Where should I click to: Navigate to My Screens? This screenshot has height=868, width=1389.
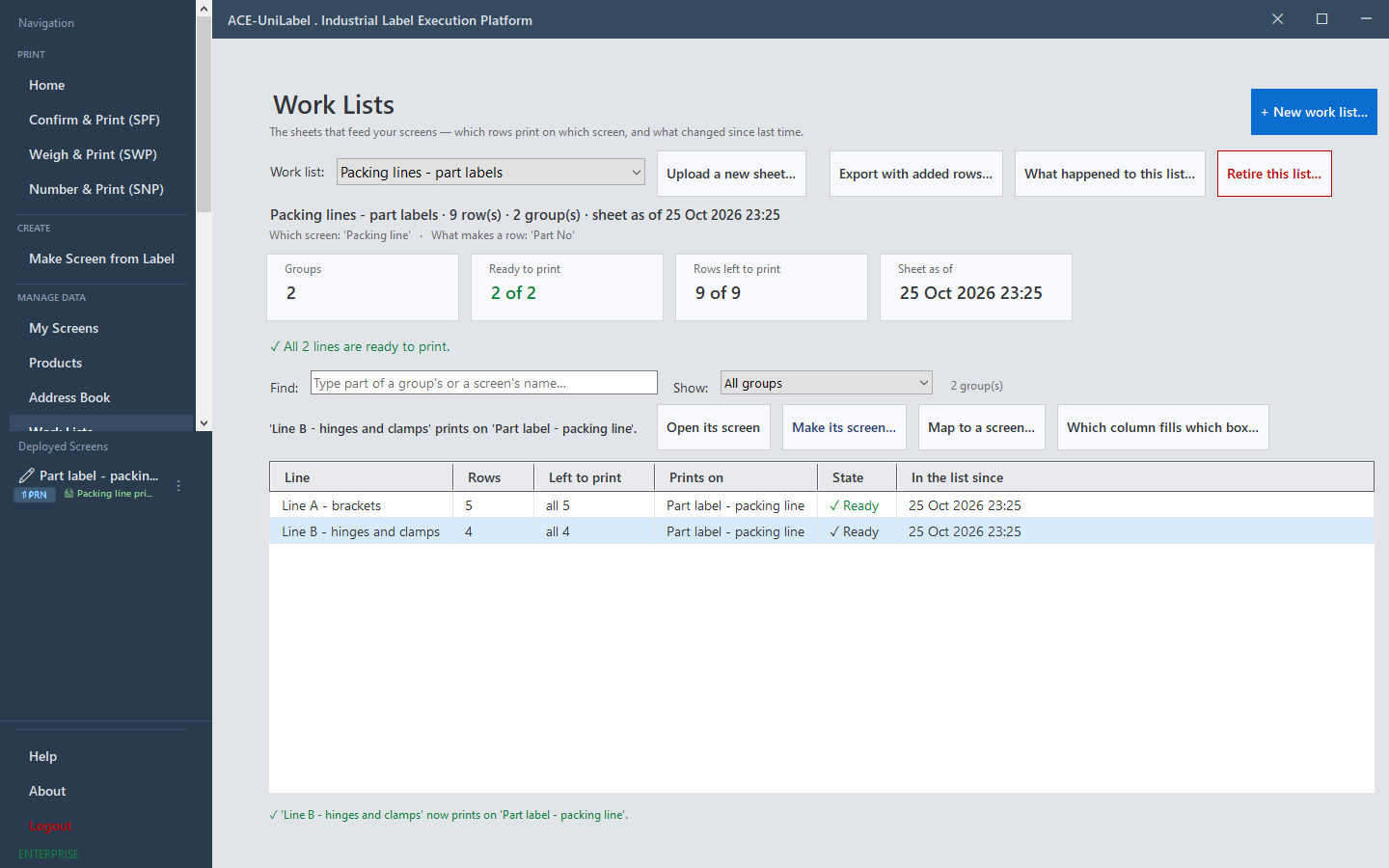click(x=64, y=328)
